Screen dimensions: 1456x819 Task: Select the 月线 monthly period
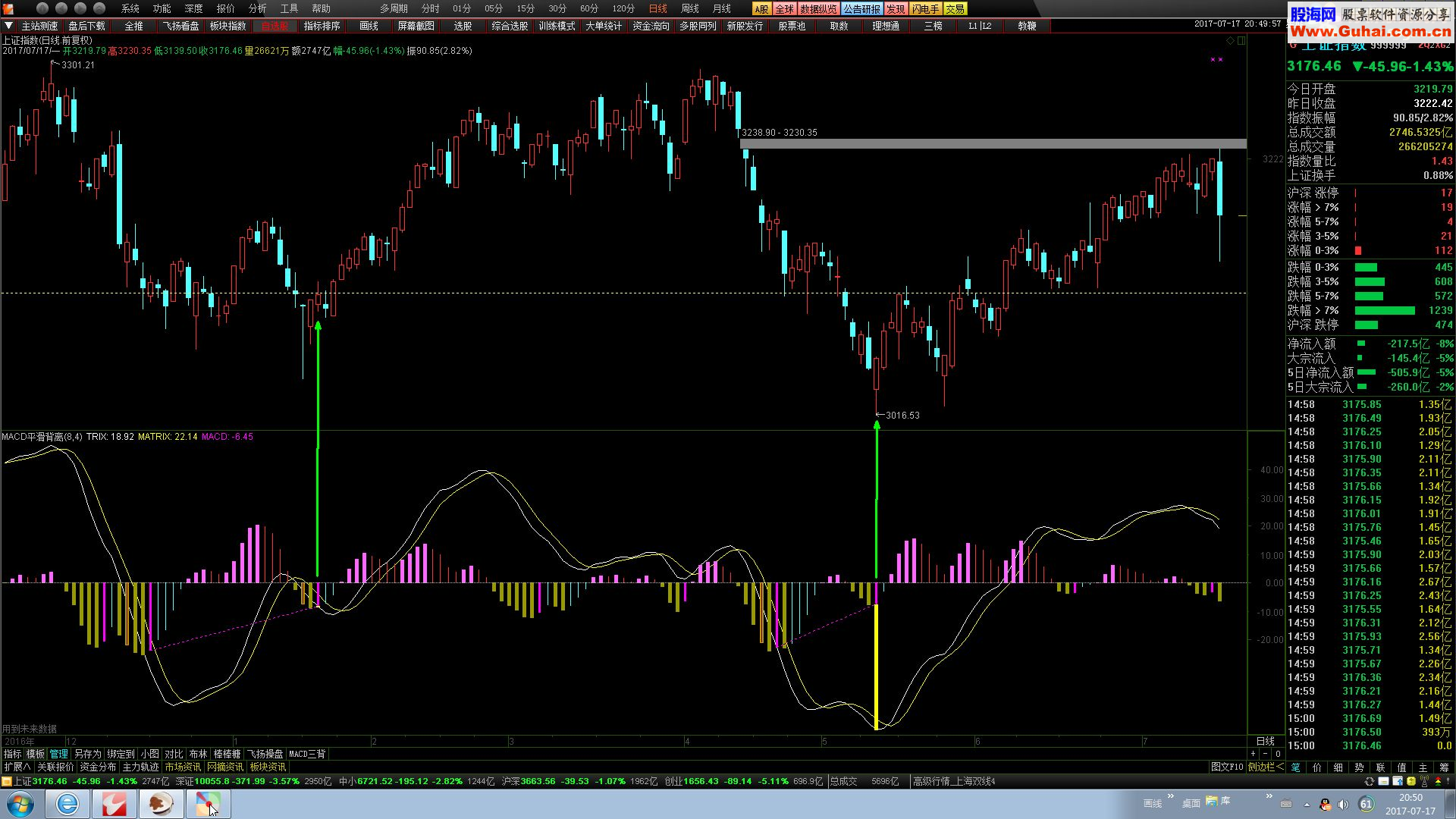coord(722,8)
